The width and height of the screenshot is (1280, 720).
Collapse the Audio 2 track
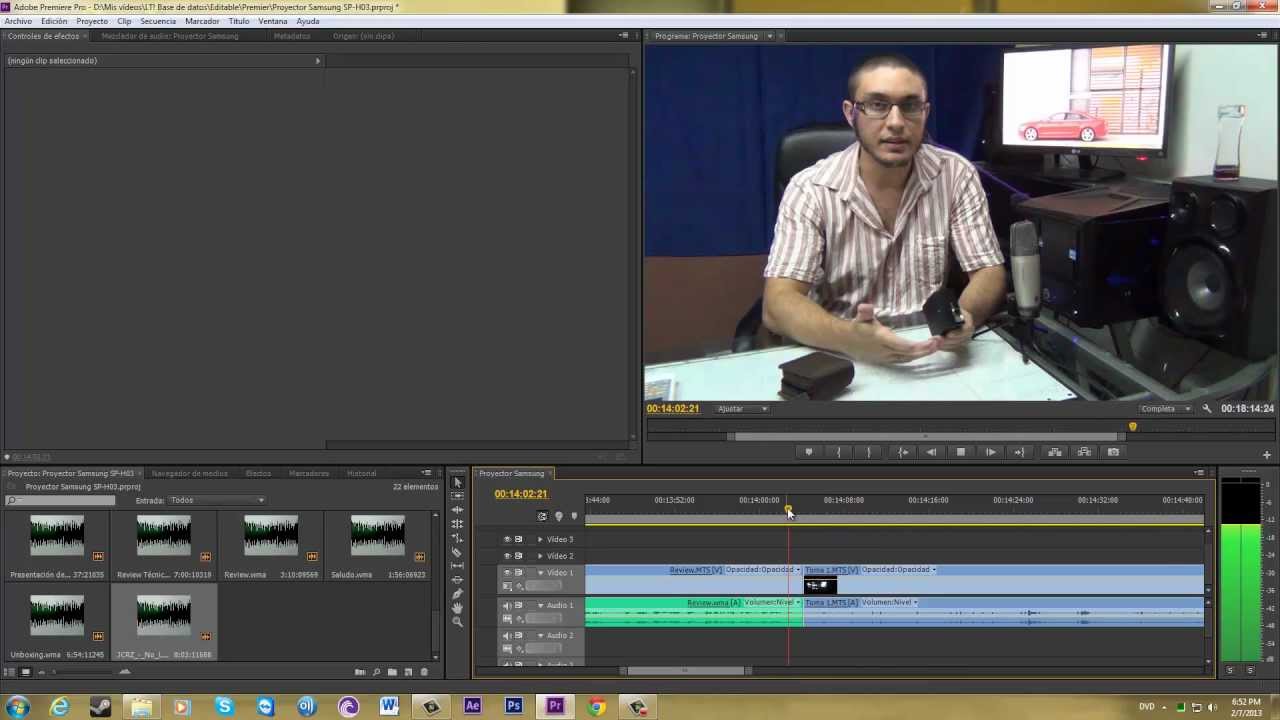[540, 635]
